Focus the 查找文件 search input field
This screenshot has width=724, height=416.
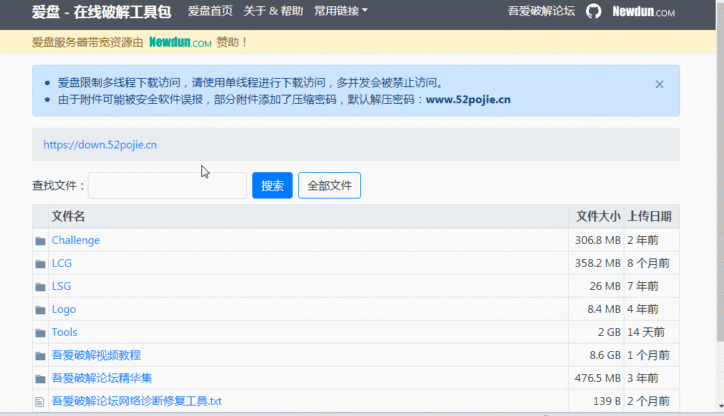167,185
